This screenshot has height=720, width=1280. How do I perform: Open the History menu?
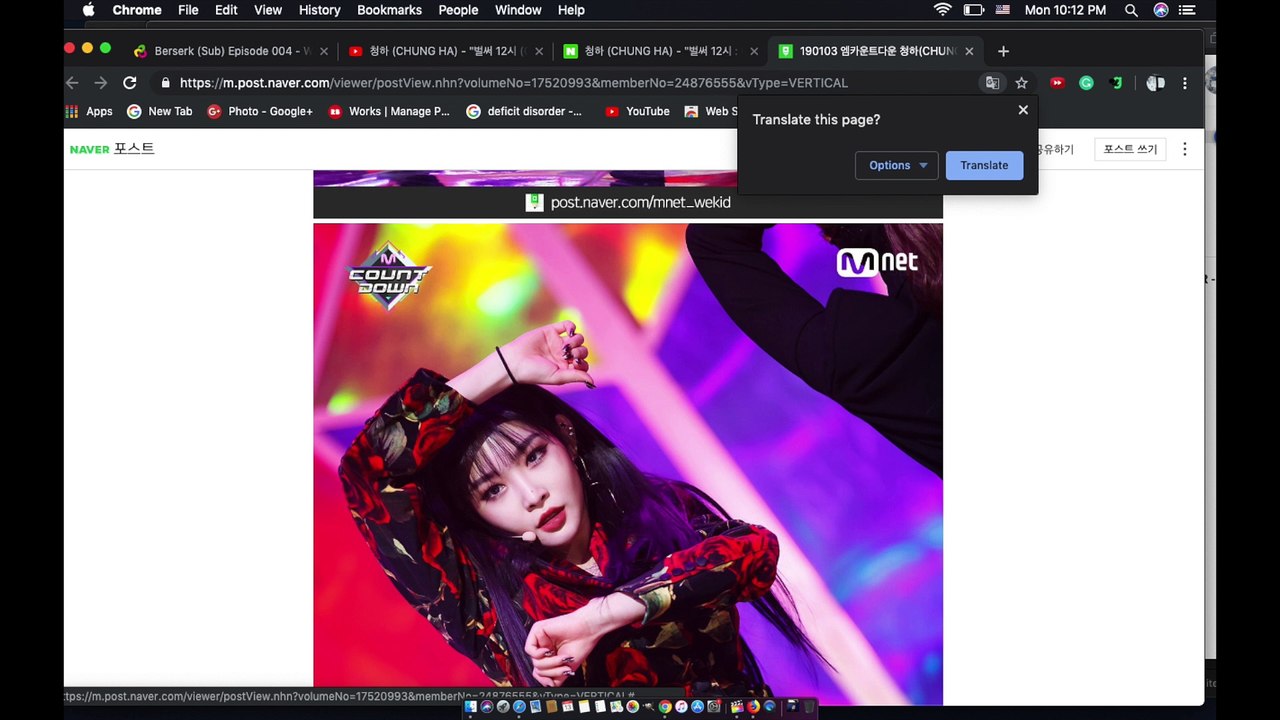tap(320, 10)
